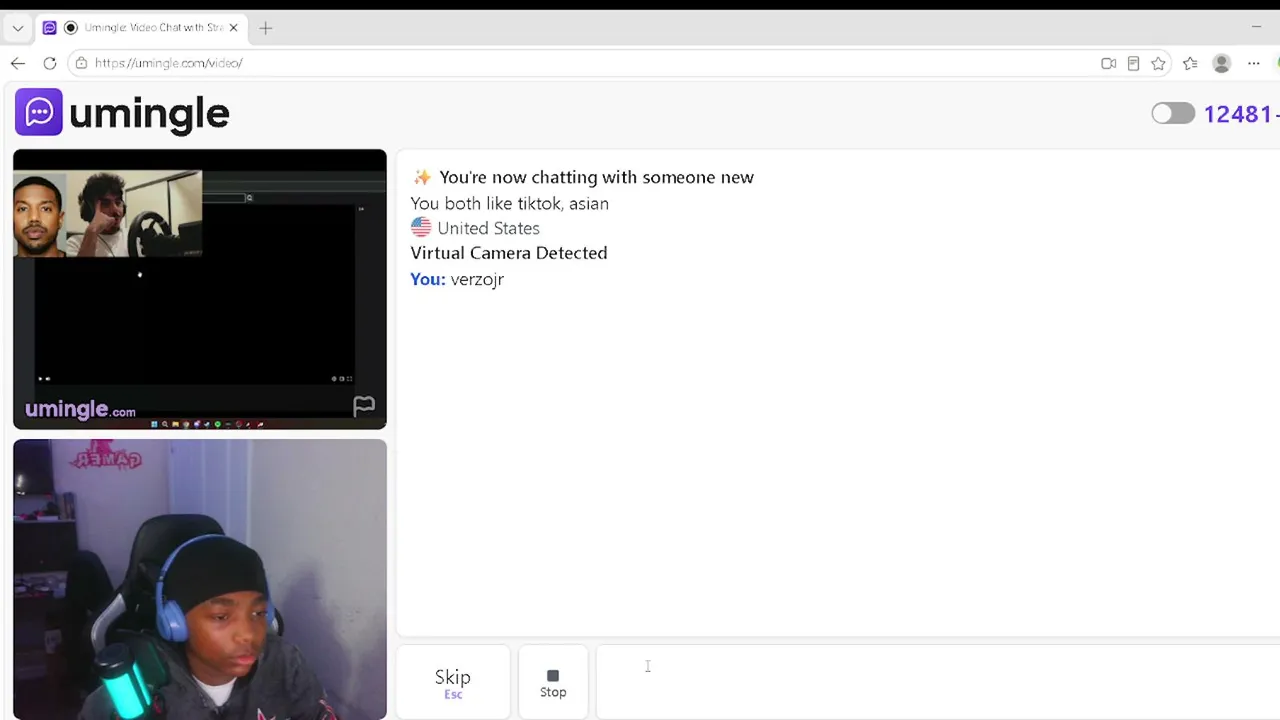Click the sent message "verzojr"
Screen dimensions: 1280x720
477,279
